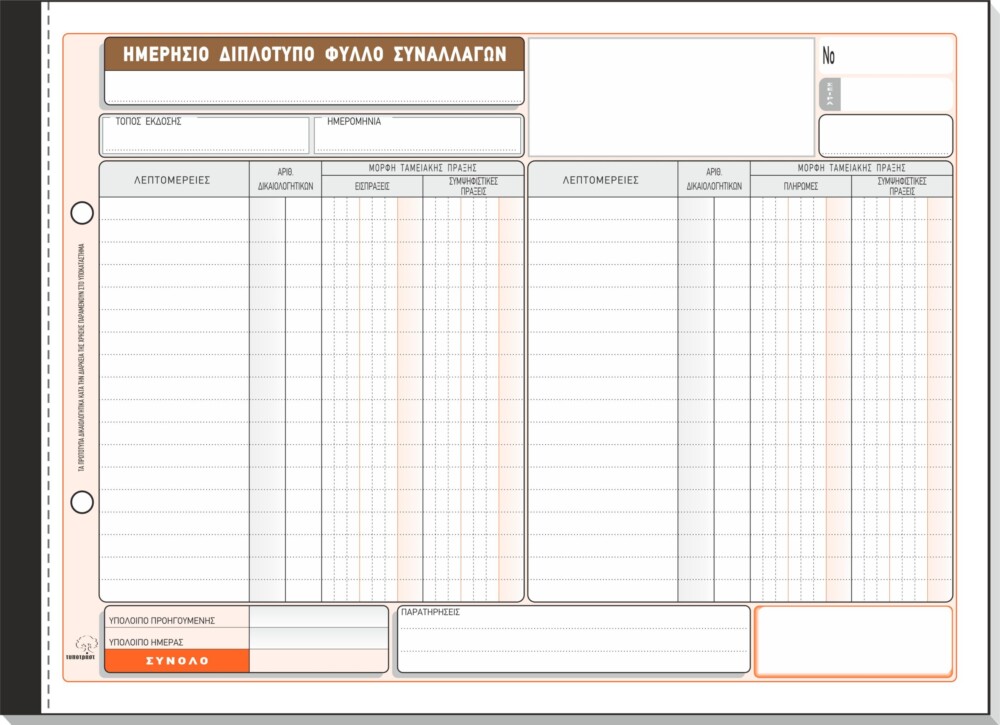Click the left ΛΕΠΤΟΜΕΡΕΙΕΣ header
The height and width of the screenshot is (725, 1000).
coord(174,180)
